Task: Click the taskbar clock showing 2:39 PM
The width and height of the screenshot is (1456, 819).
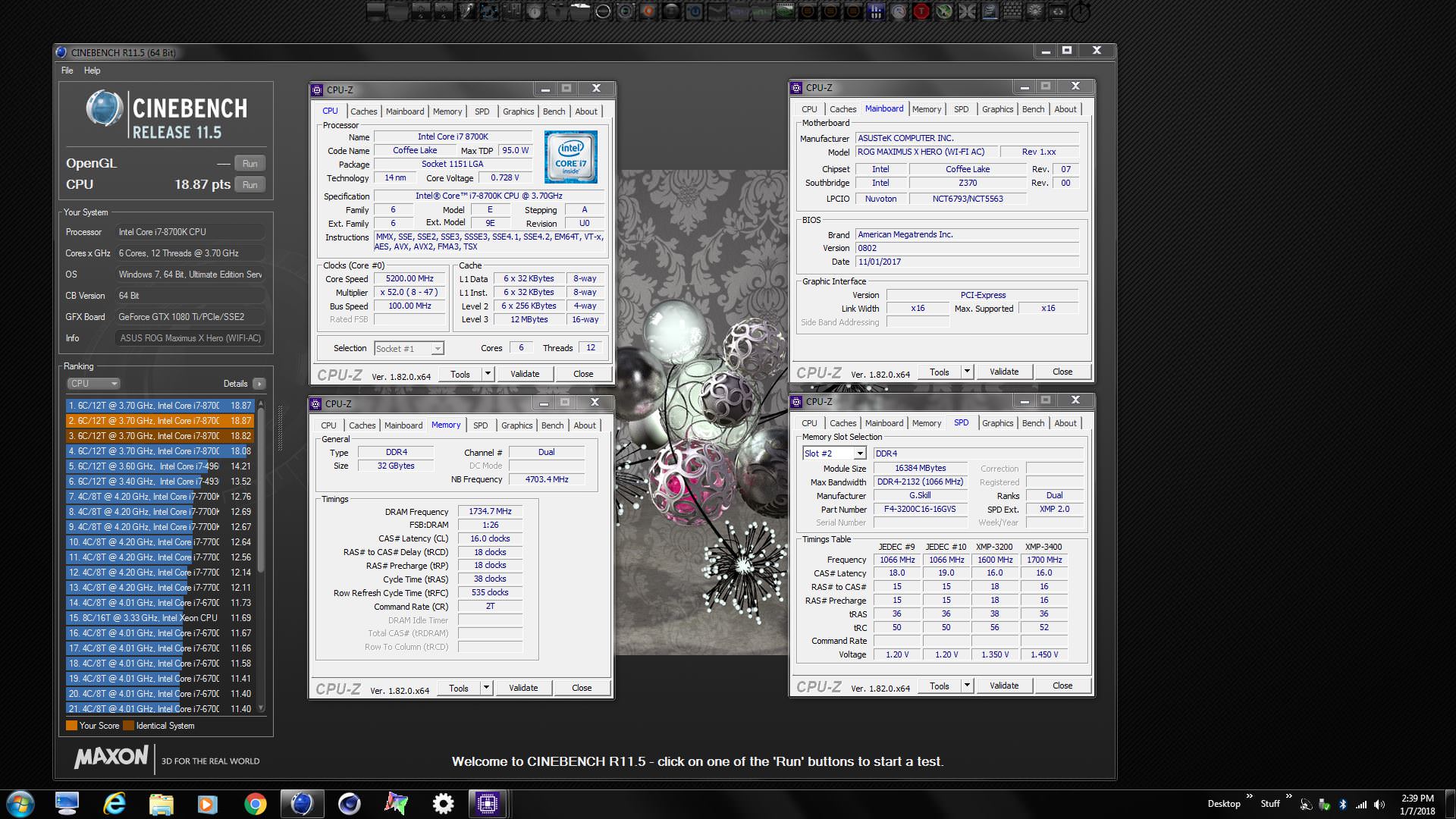Action: [1417, 805]
